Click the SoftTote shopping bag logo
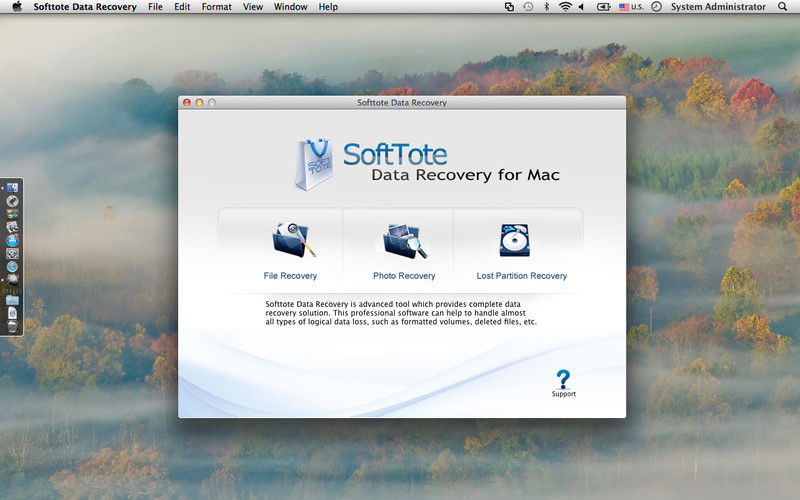The height and width of the screenshot is (500, 800). [x=314, y=164]
